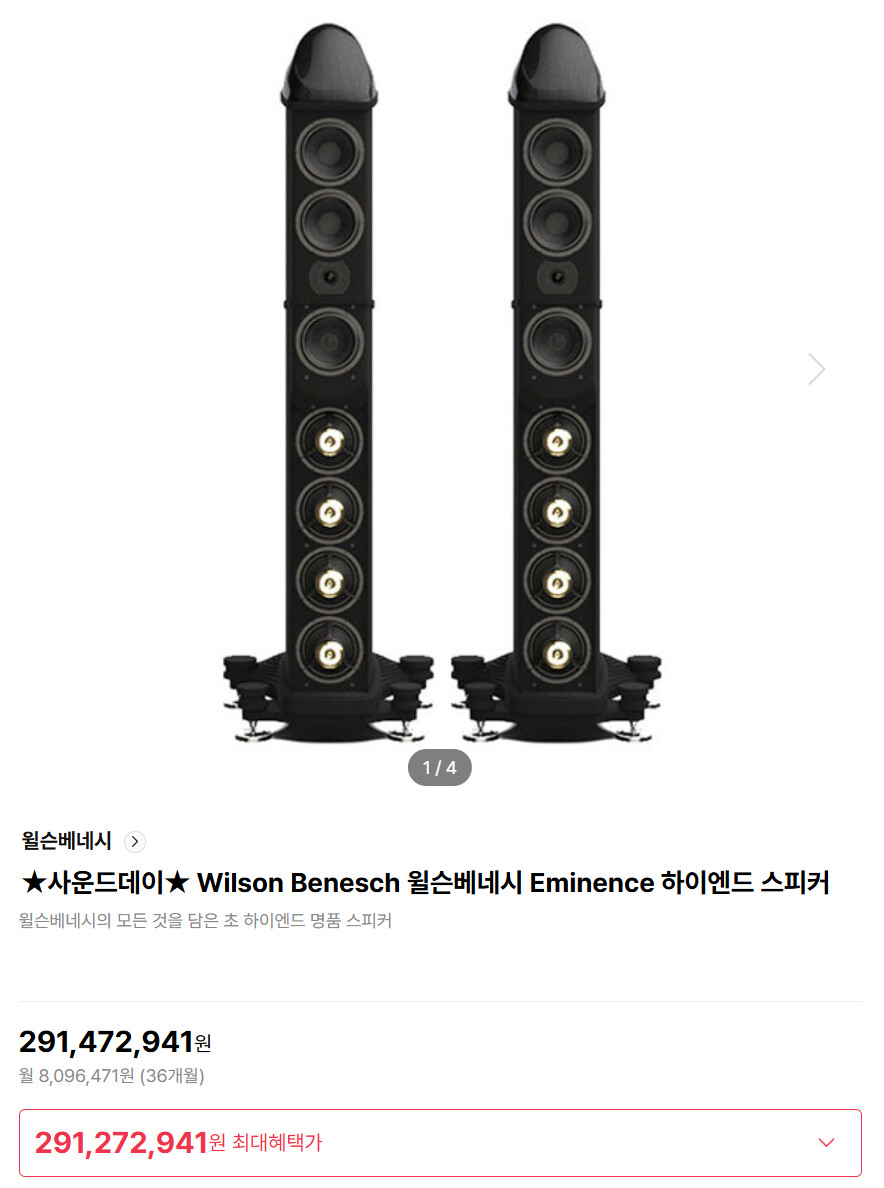Click the circled chevron beside 윌슨베네시
Viewport: 884px width, 1188px height.
pos(135,842)
